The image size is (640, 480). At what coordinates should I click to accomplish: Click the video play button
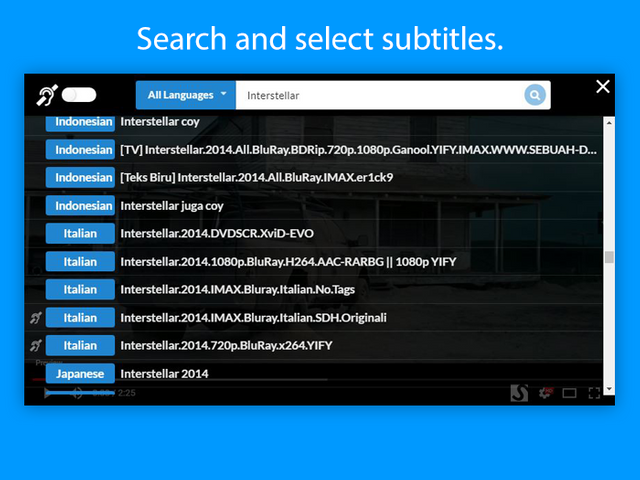pyautogui.click(x=48, y=393)
